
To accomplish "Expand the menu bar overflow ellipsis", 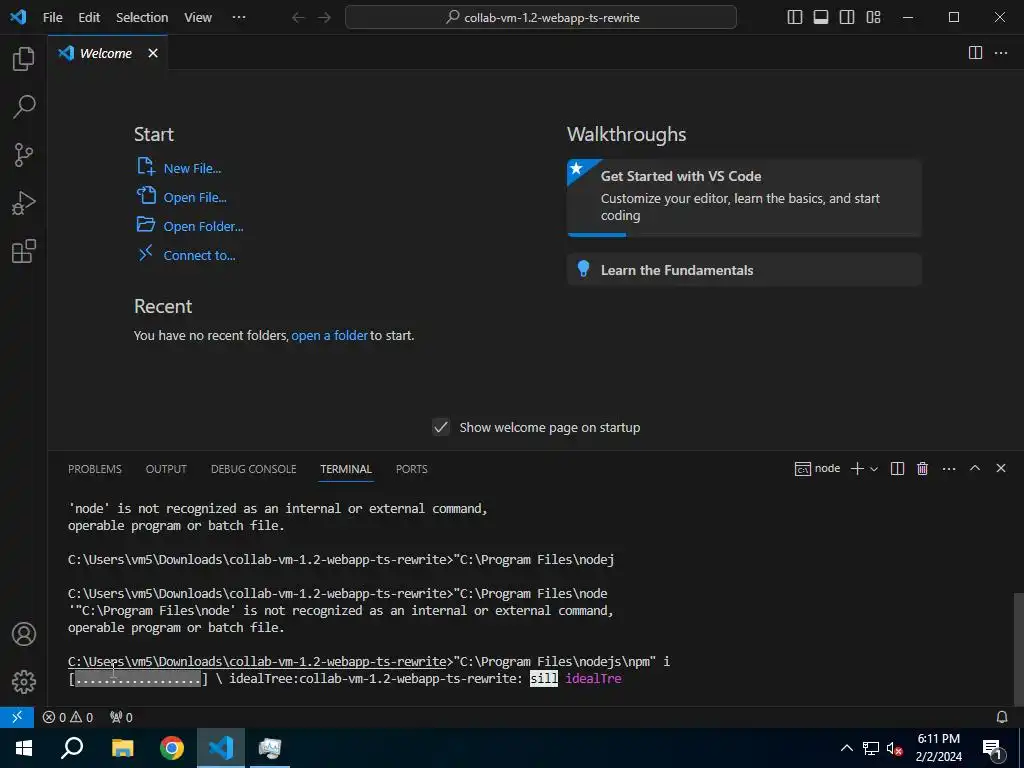I will pos(239,18).
